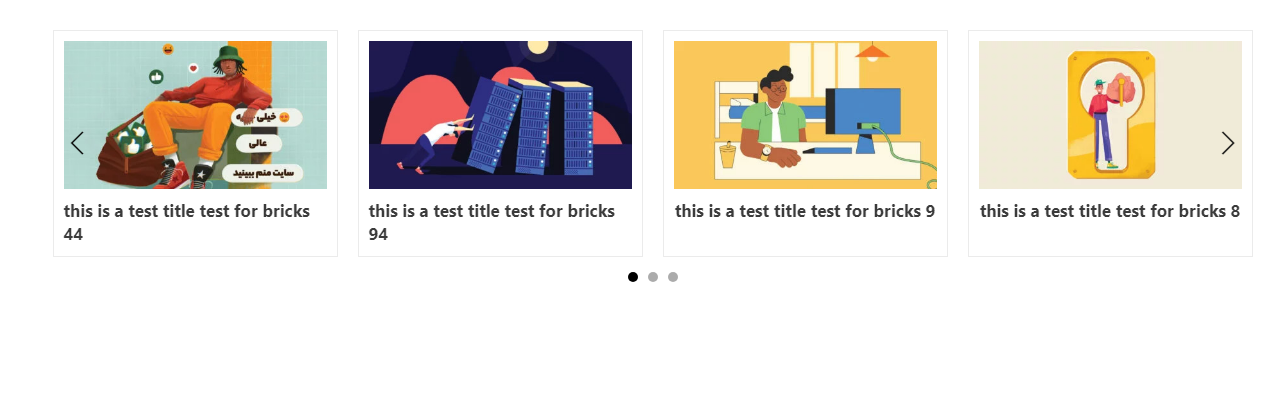Click the 'سایت منم ببینید' bubble in first image

click(x=262, y=173)
